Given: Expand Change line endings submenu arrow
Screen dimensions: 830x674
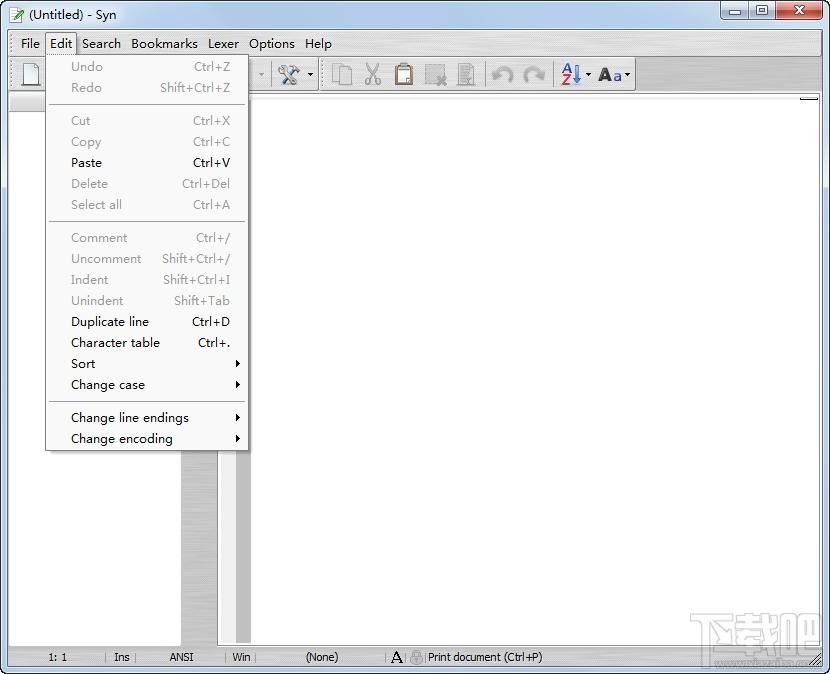Looking at the screenshot, I should pyautogui.click(x=238, y=418).
